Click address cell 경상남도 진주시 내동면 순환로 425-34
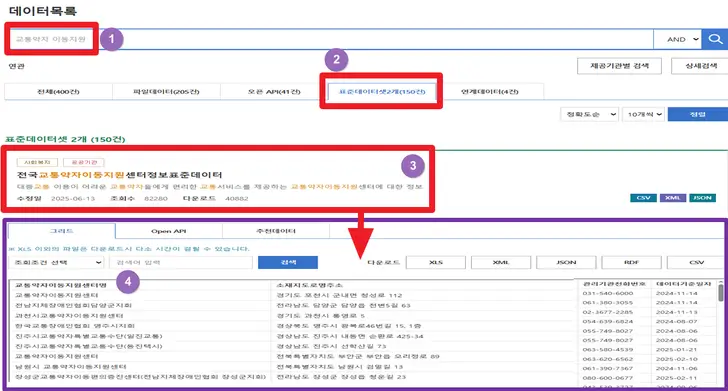This screenshot has width=728, height=391. 350,336
